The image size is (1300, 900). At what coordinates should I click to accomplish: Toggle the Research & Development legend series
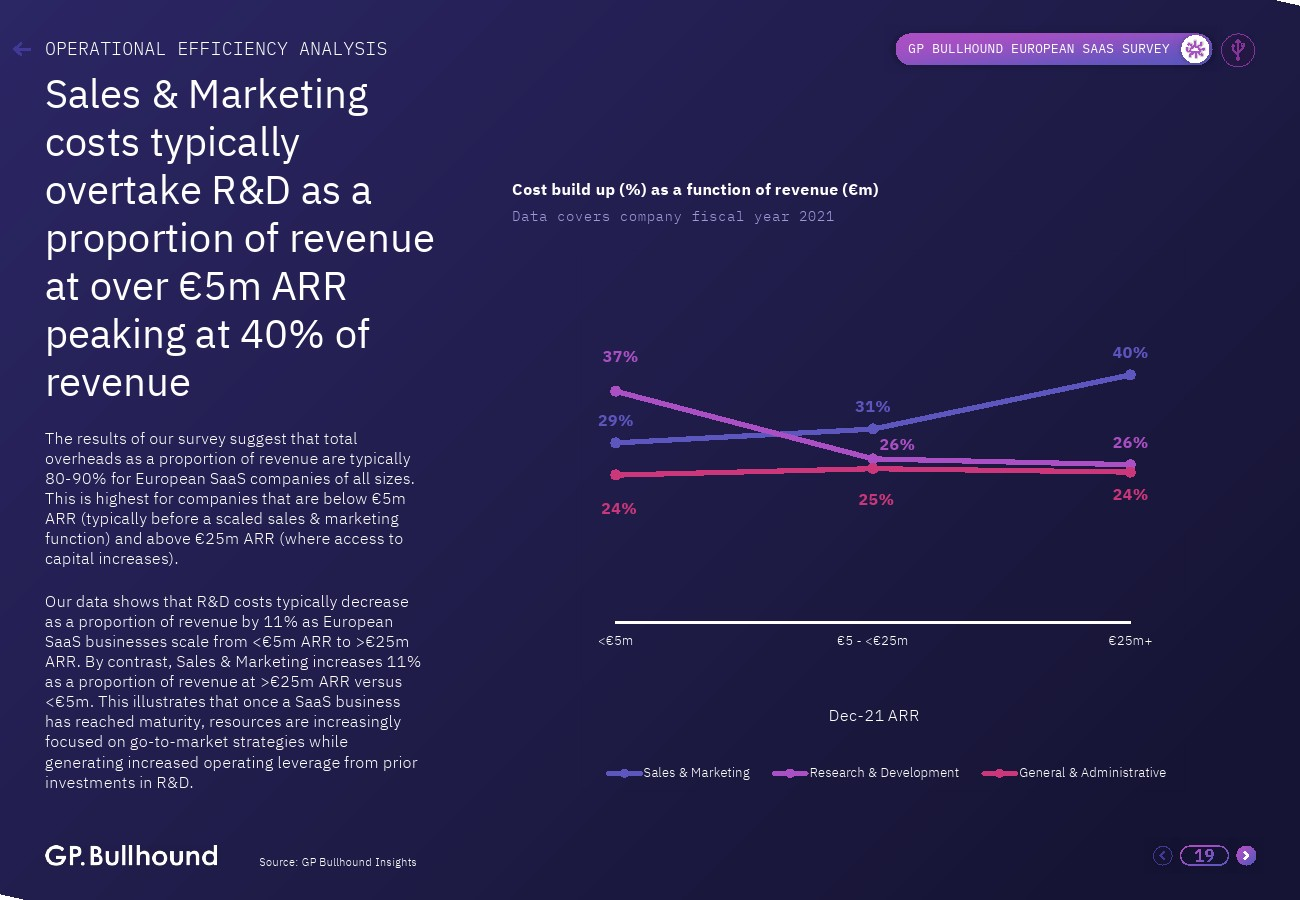click(x=866, y=773)
